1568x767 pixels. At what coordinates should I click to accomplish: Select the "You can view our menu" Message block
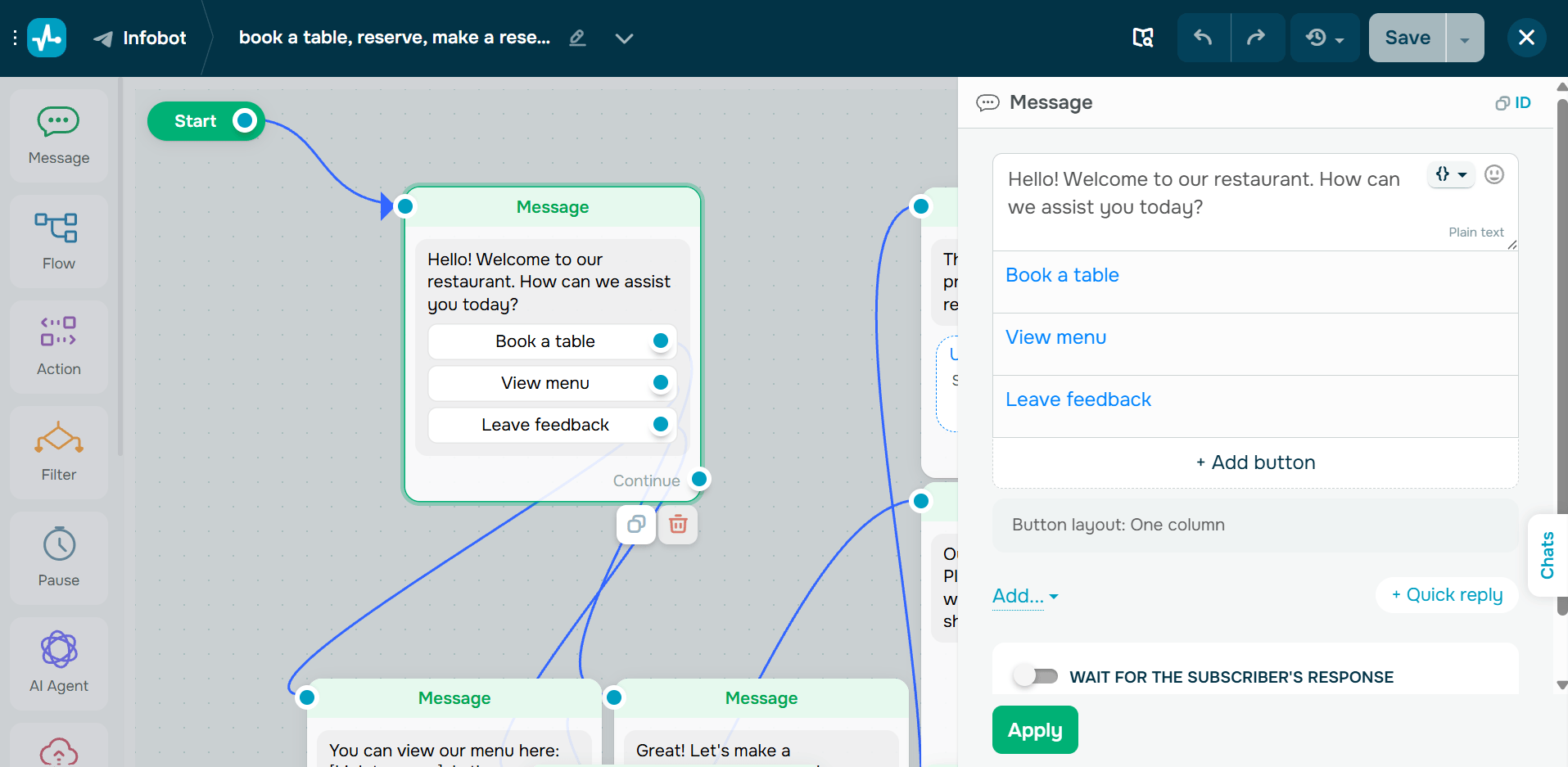(454, 722)
